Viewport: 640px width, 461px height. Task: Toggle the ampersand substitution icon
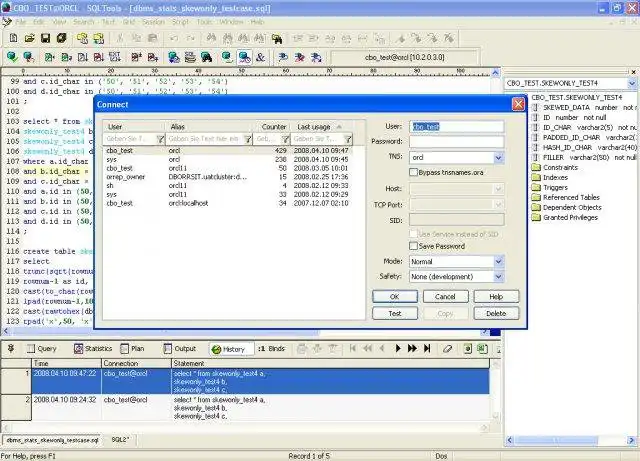[260, 57]
